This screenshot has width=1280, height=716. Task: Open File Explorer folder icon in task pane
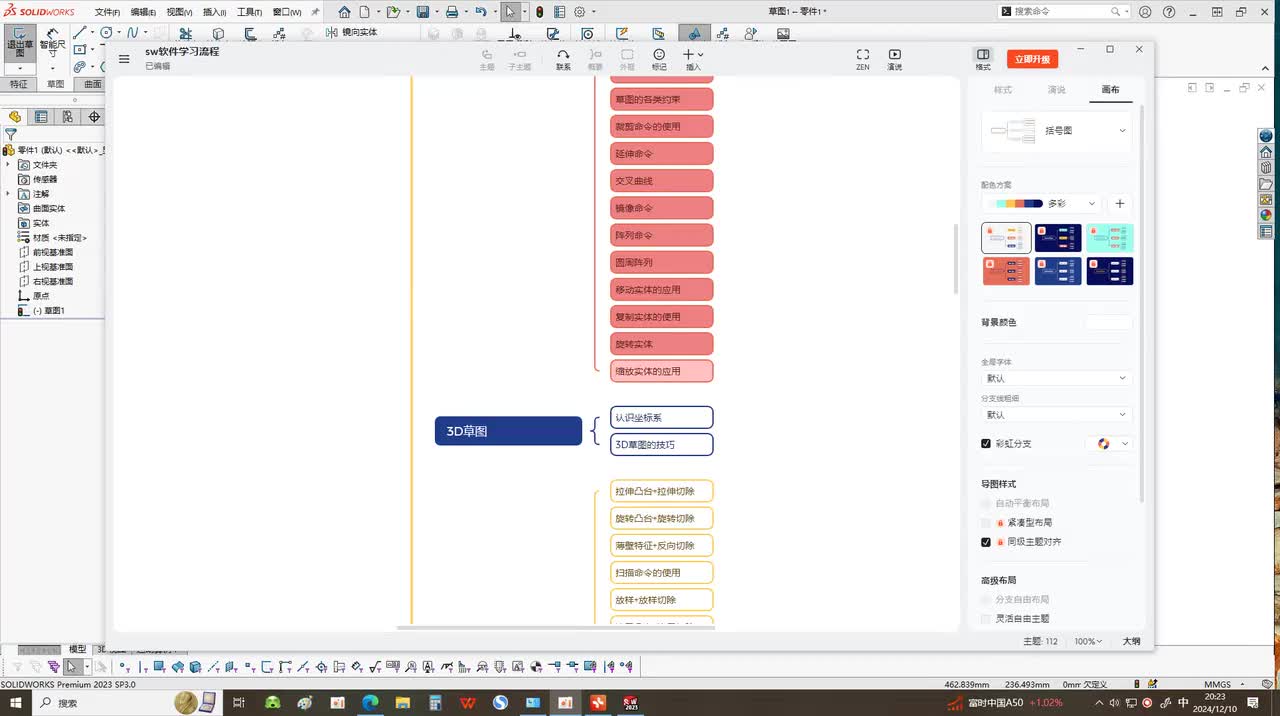[x=1266, y=184]
